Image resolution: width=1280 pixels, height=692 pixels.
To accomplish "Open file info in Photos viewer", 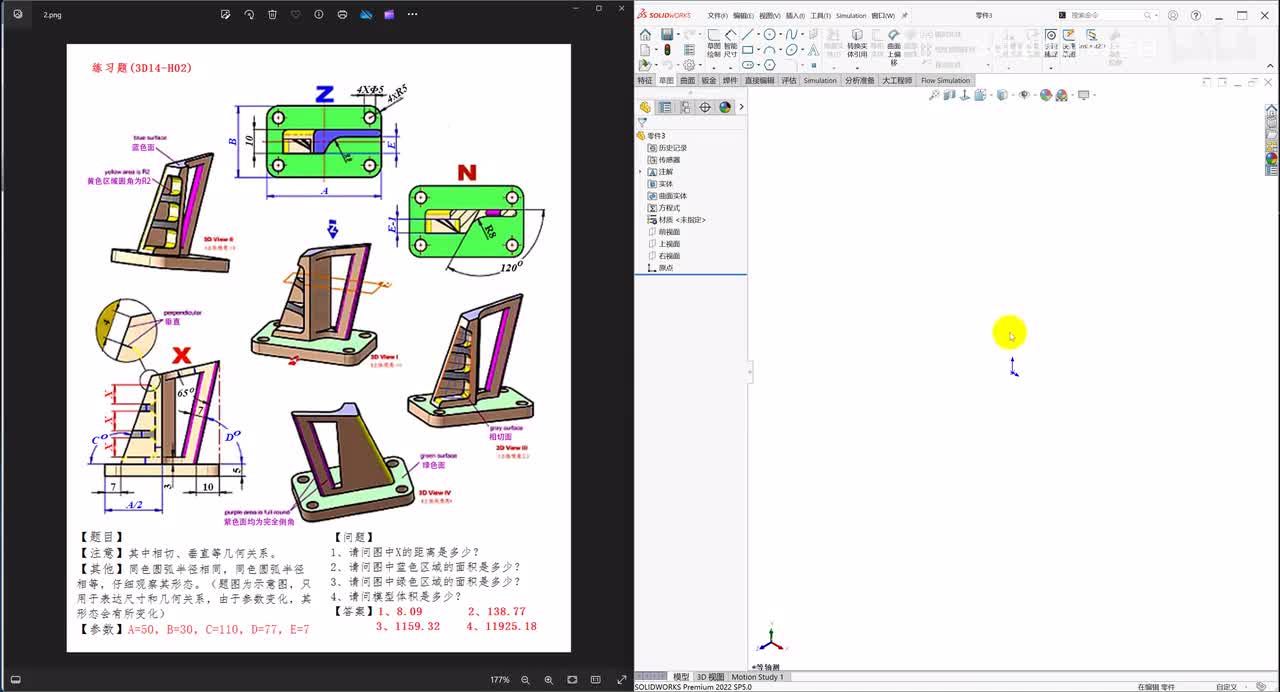I will [x=319, y=15].
